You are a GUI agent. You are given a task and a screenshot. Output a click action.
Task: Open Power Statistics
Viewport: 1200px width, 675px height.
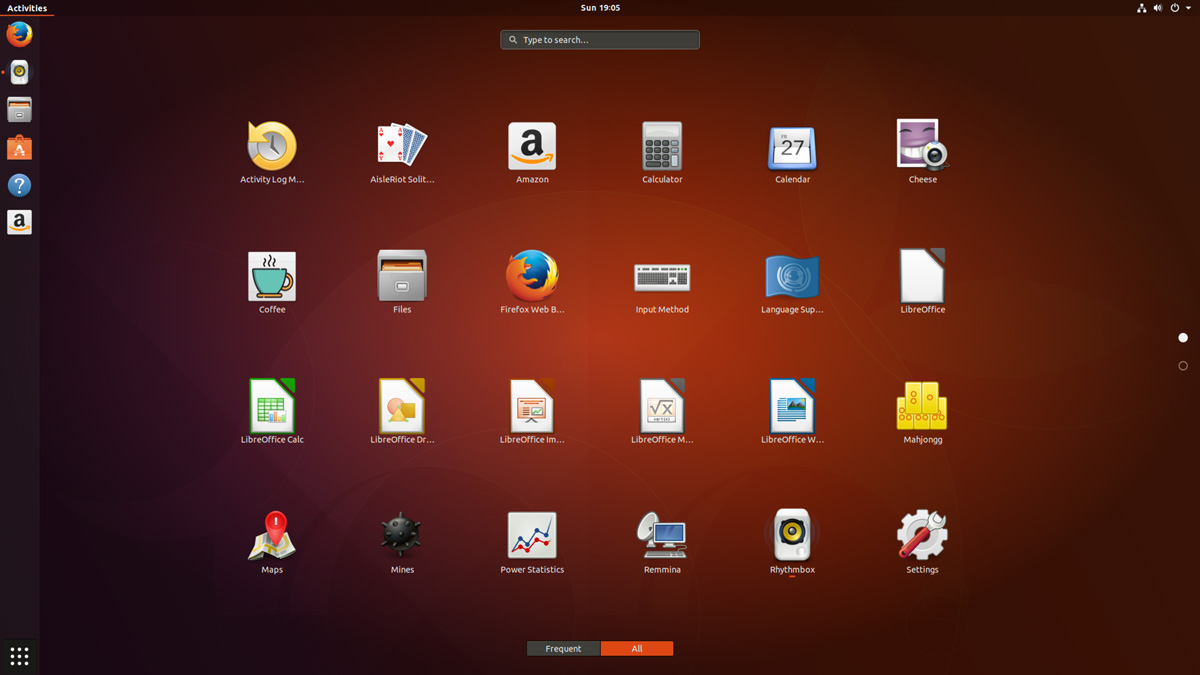532,542
